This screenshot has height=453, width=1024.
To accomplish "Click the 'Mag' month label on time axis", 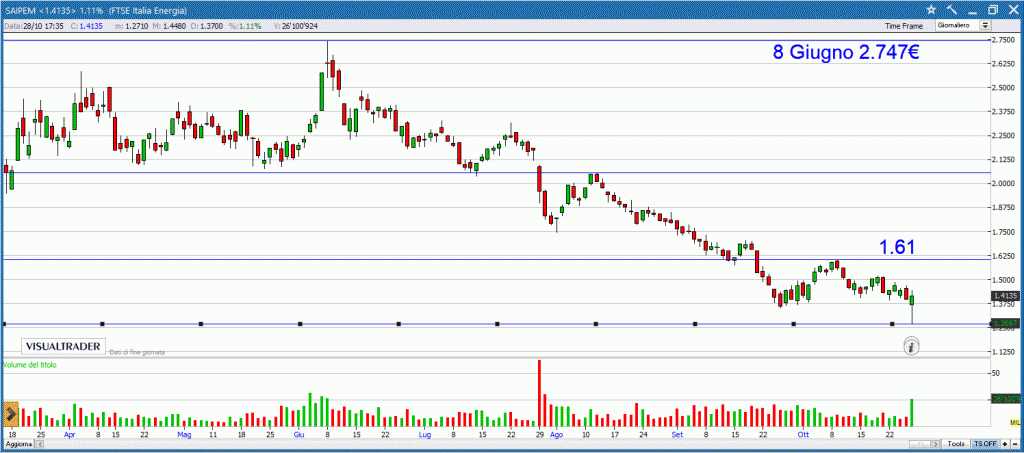I will [x=184, y=434].
